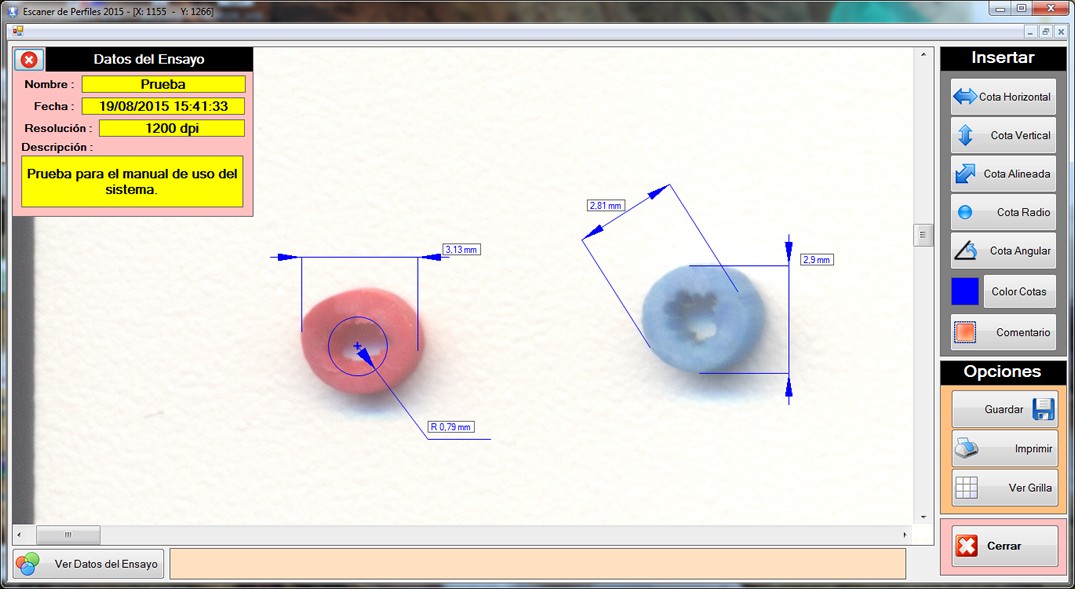Select the 3,13 mm dimension label

coord(461,249)
